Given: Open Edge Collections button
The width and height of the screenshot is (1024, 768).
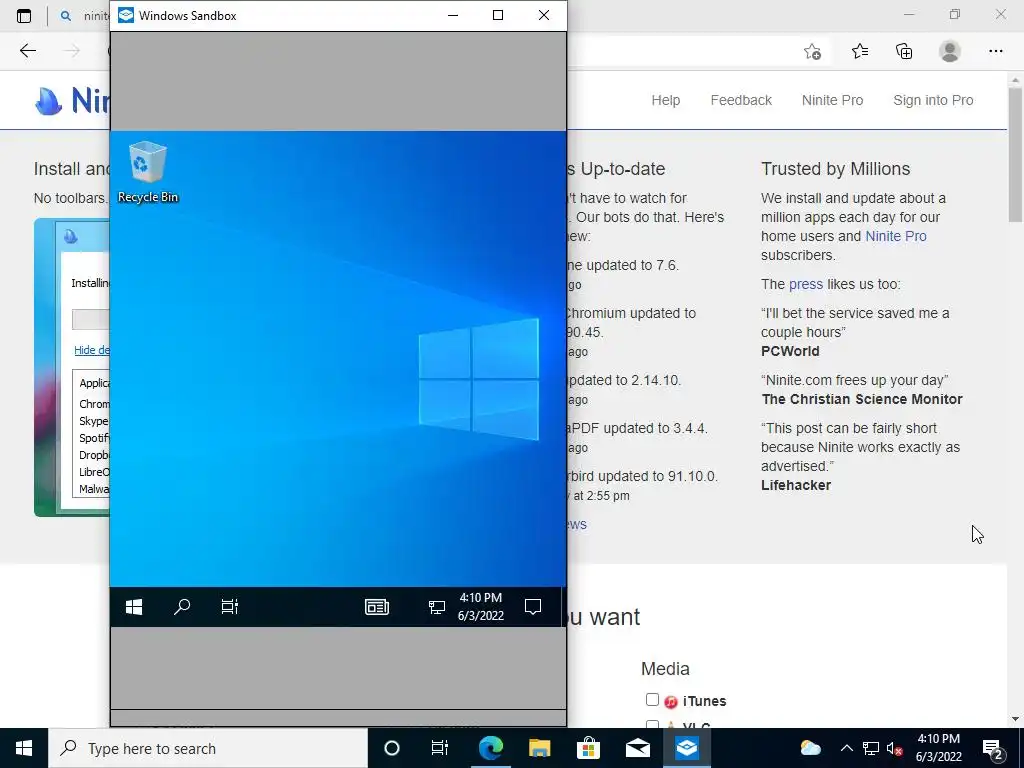Looking at the screenshot, I should click(x=904, y=51).
